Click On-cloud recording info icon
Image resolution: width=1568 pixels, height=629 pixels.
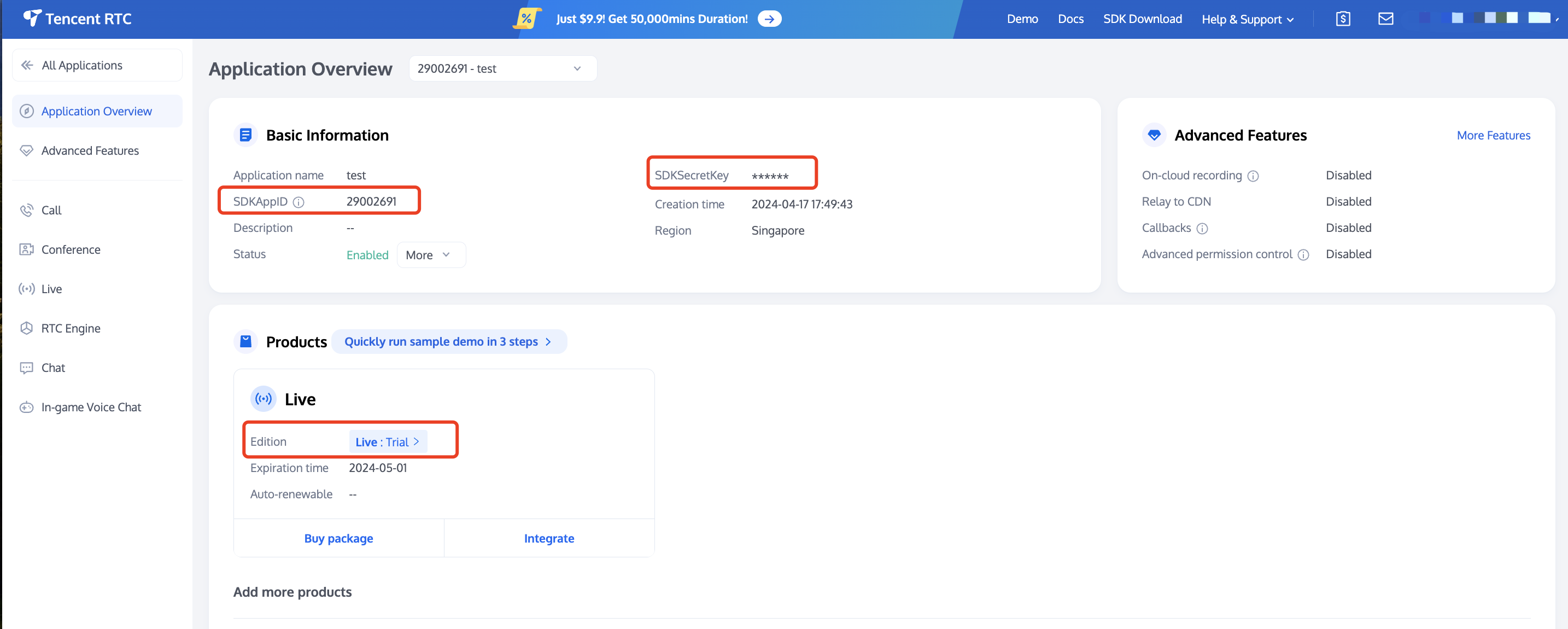tap(1253, 176)
